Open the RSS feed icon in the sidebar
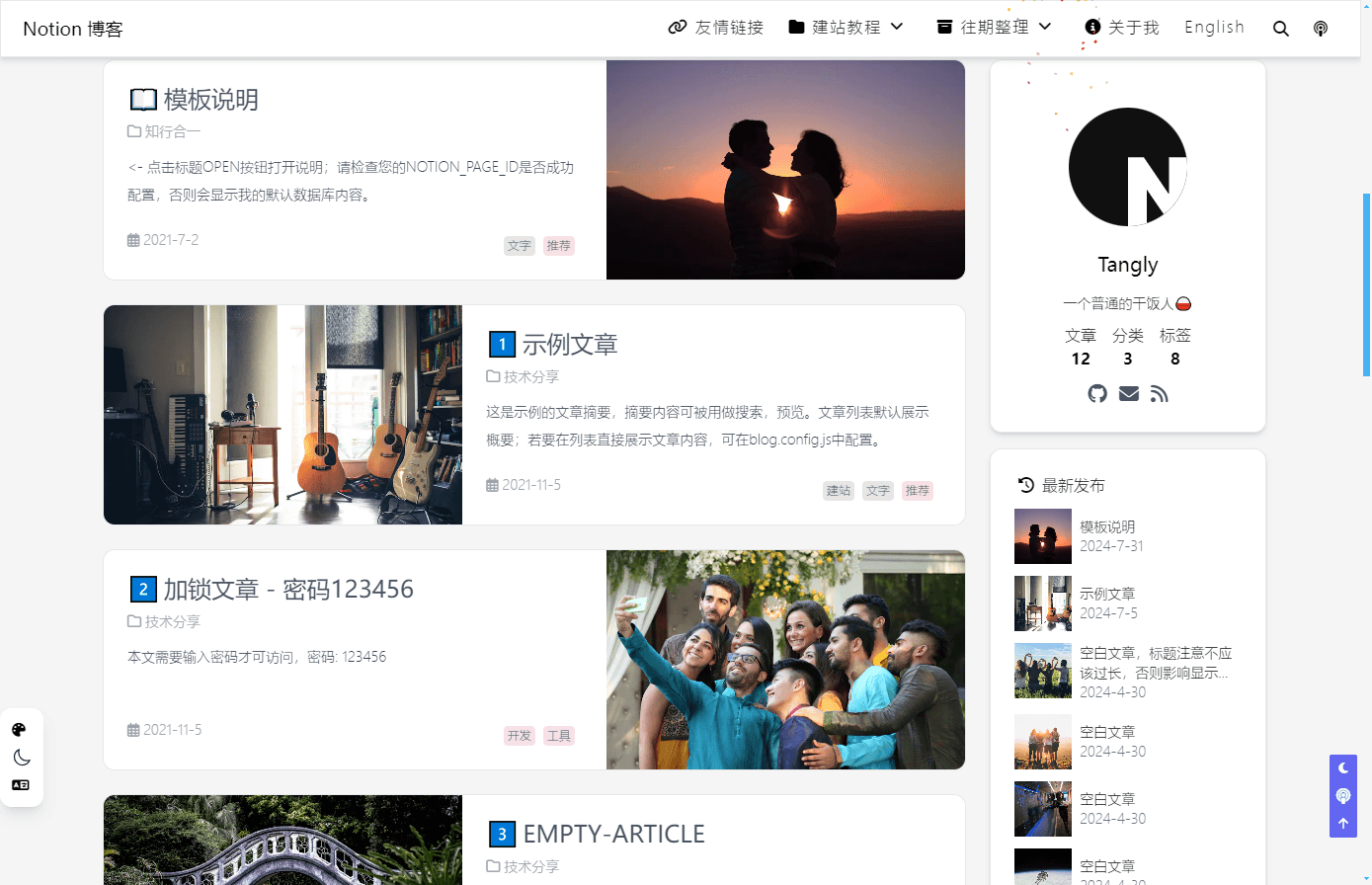Screen dimensions: 1372x885 1159,393
